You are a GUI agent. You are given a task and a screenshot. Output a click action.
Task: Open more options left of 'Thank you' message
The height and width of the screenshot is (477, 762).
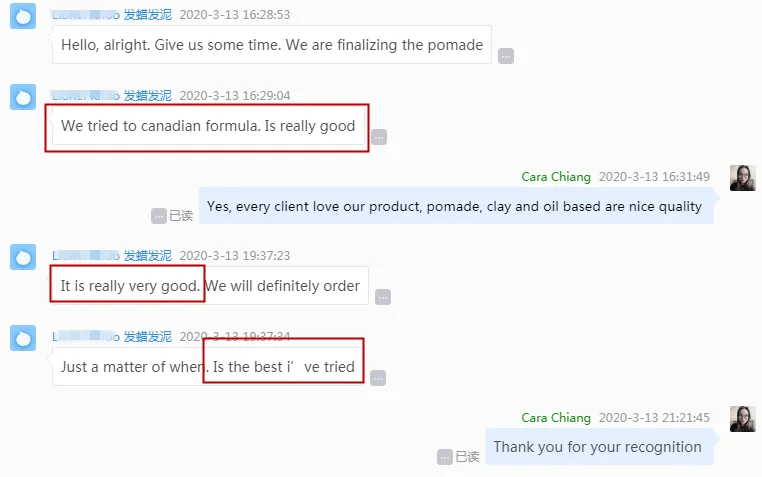click(x=445, y=457)
